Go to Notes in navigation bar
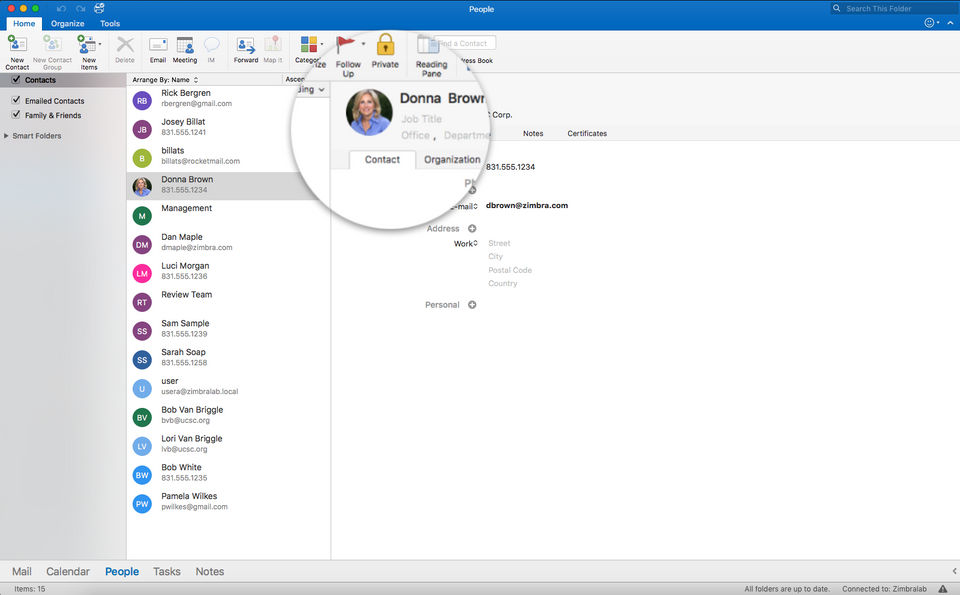Viewport: 960px width, 595px height. point(209,571)
